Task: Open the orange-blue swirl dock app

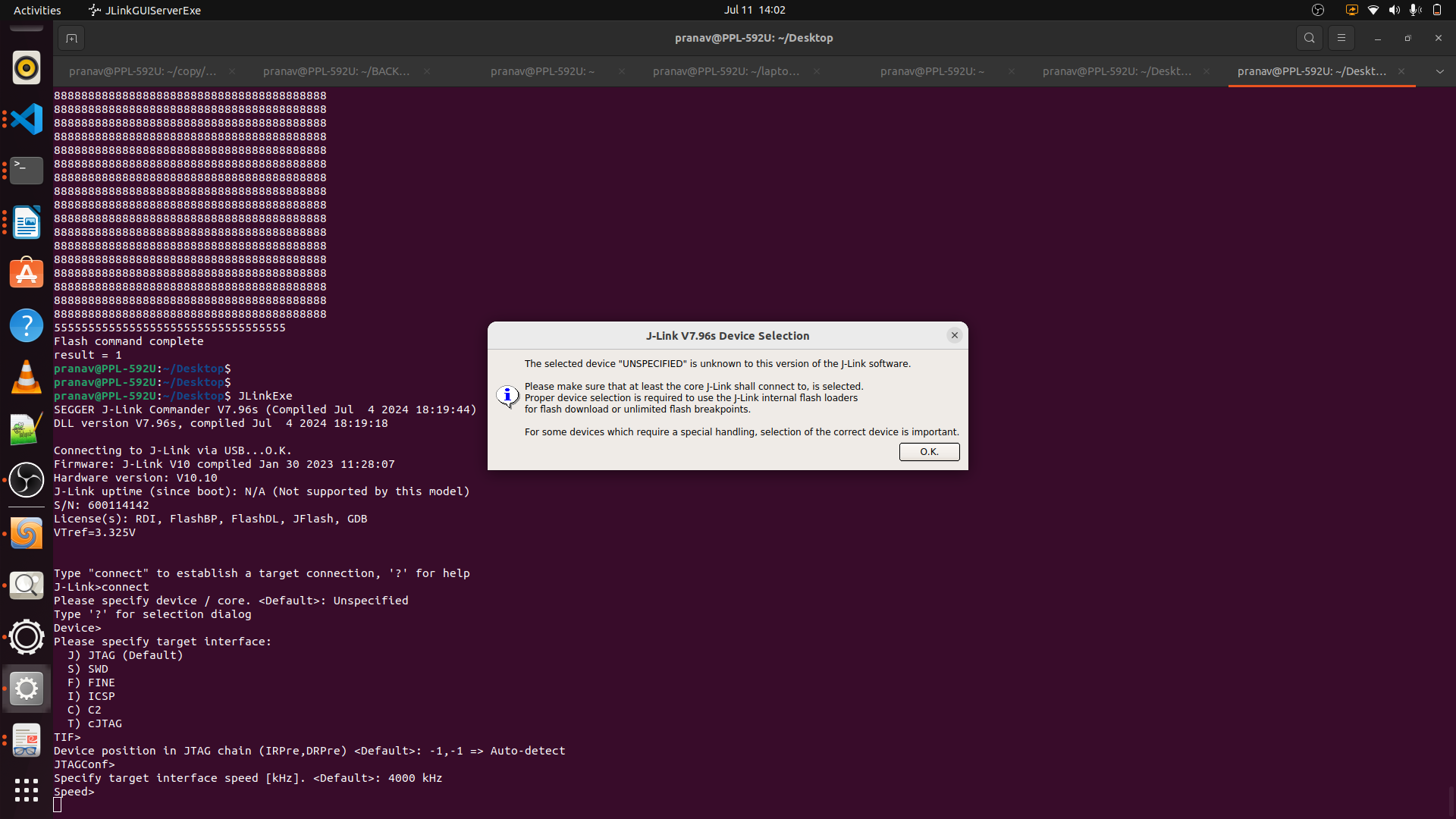Action: tap(27, 534)
